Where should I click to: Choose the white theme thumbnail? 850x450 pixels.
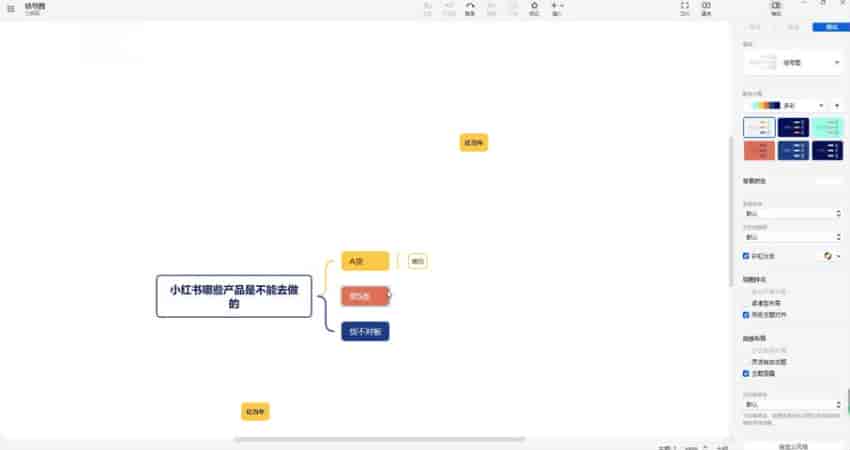[759, 127]
